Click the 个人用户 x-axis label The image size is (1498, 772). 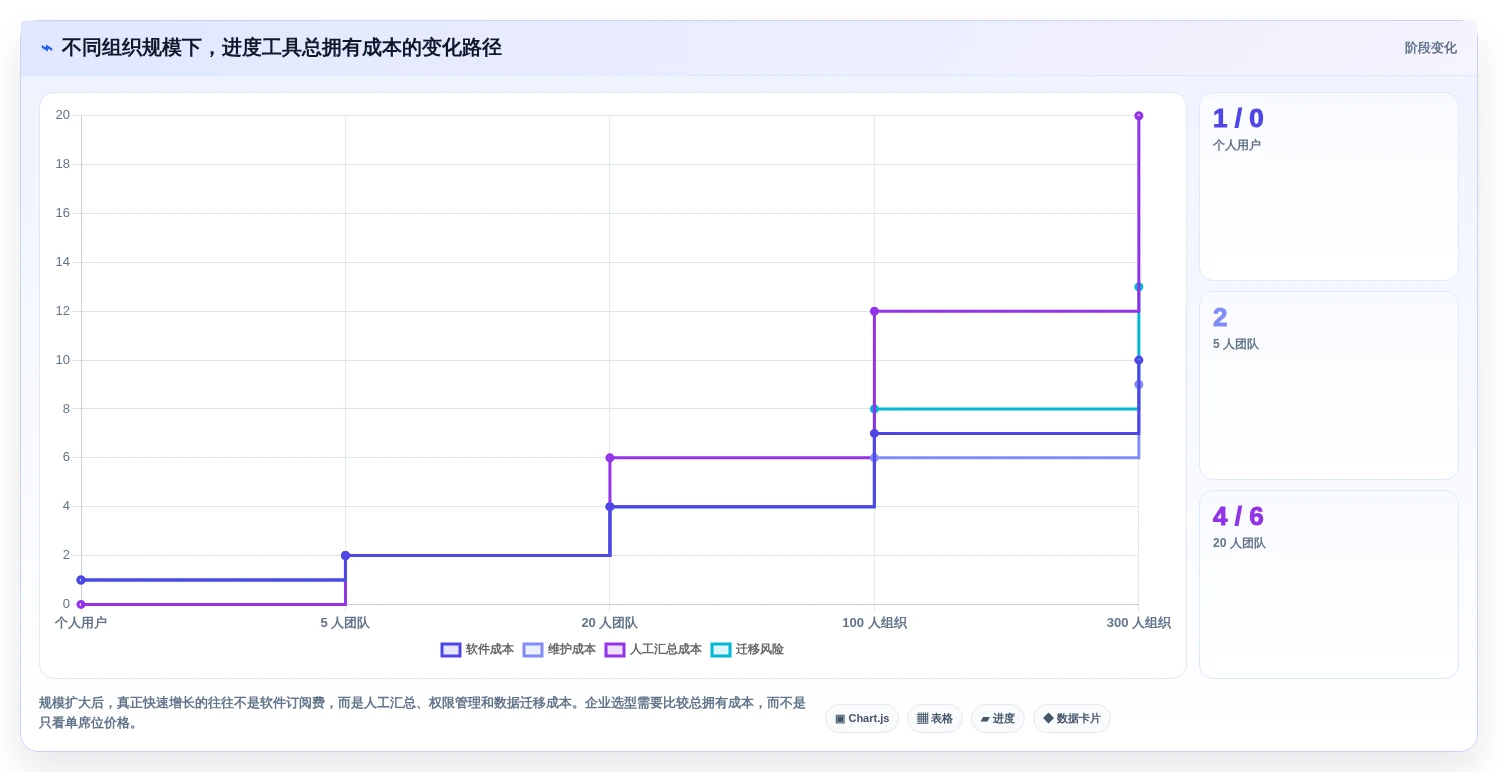tap(81, 623)
